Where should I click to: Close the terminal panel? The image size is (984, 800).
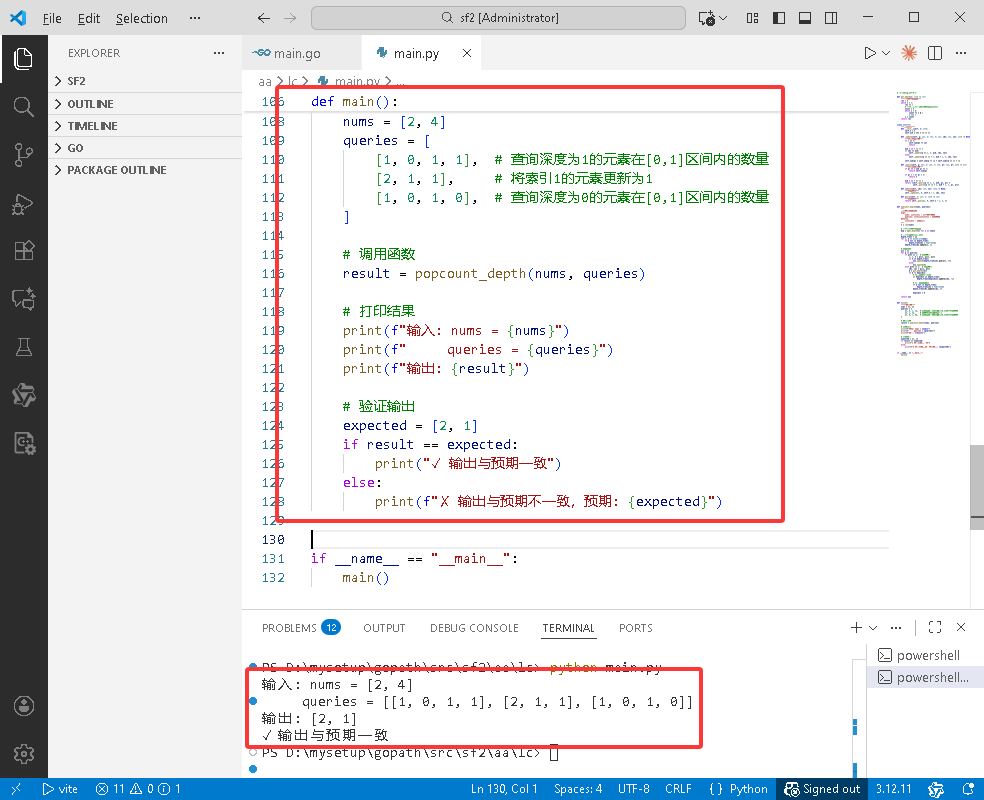click(x=961, y=627)
